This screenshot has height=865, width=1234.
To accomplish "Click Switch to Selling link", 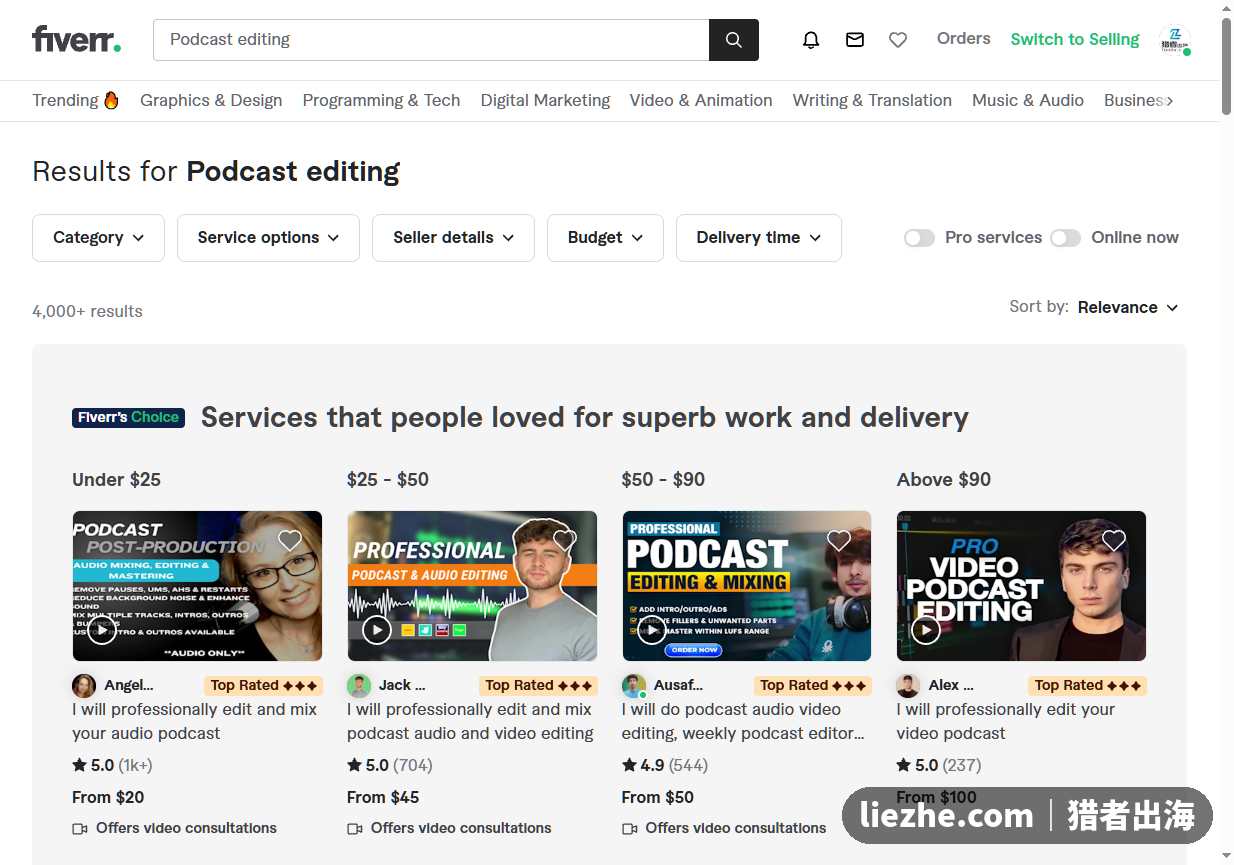I will click(1075, 40).
